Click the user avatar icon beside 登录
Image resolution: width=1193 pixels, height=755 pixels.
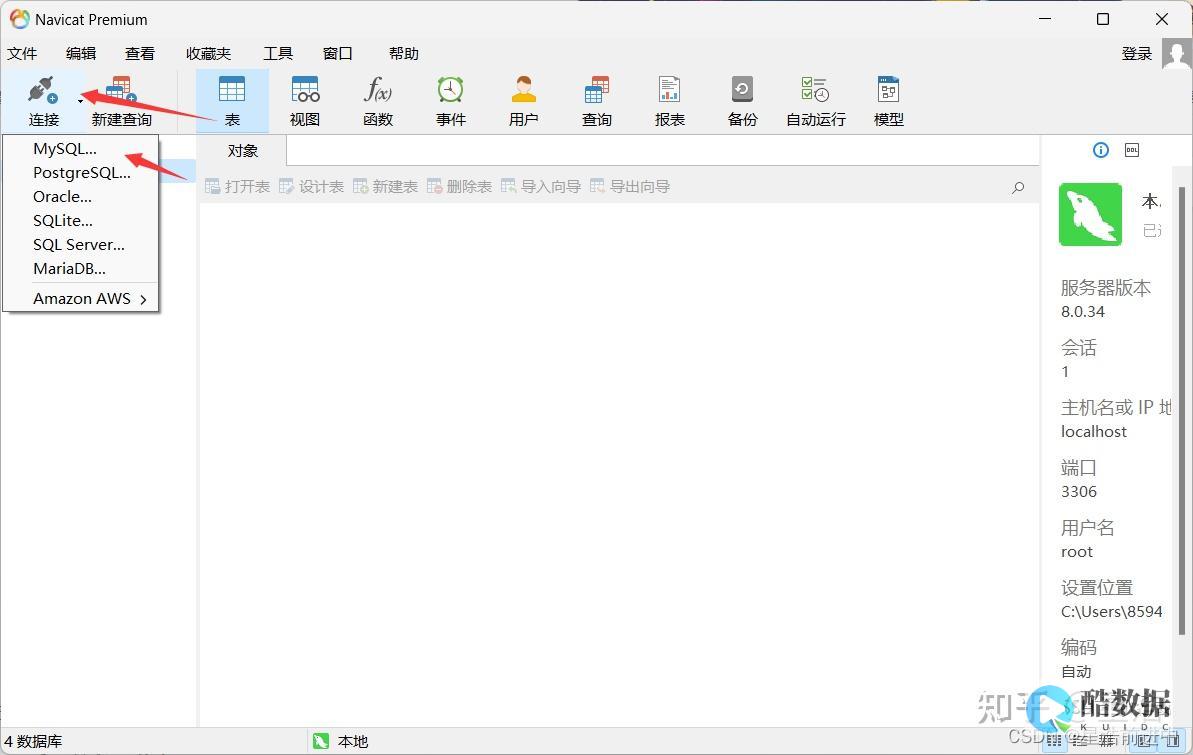(x=1176, y=55)
